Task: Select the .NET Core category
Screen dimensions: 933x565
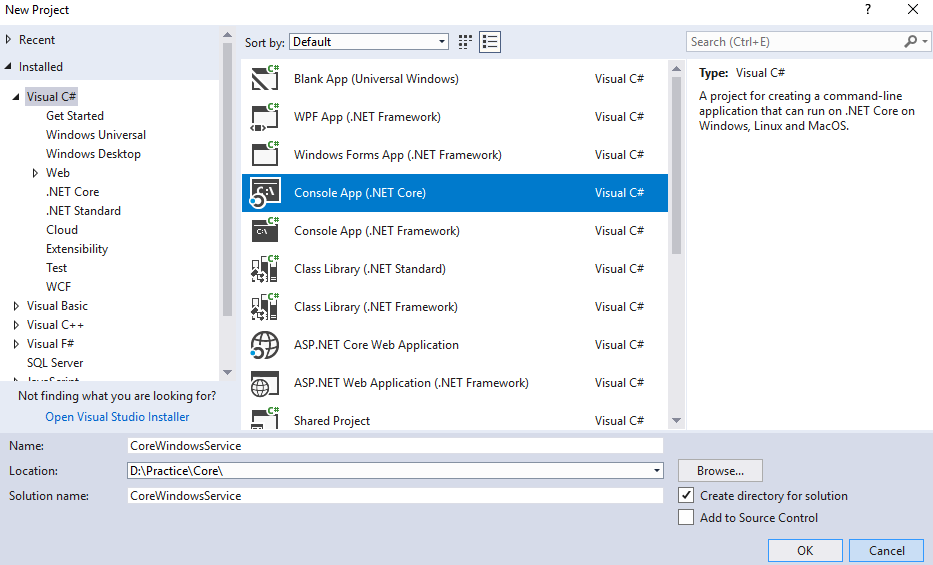Action: click(x=73, y=192)
